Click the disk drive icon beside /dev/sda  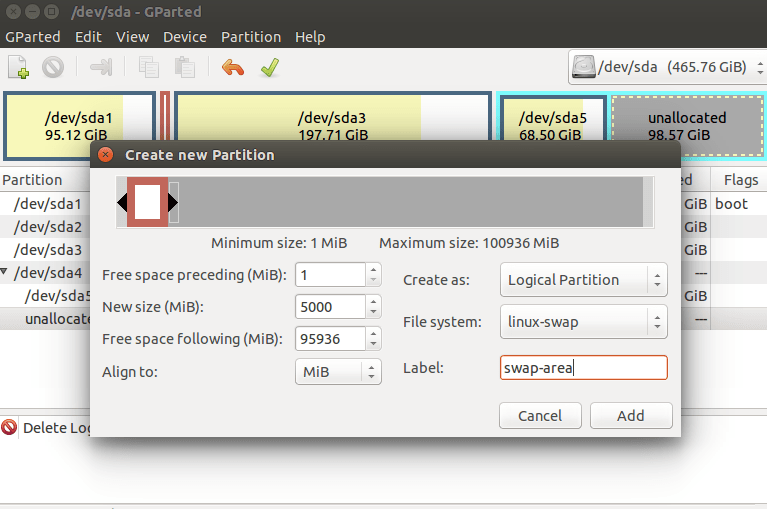coord(584,66)
